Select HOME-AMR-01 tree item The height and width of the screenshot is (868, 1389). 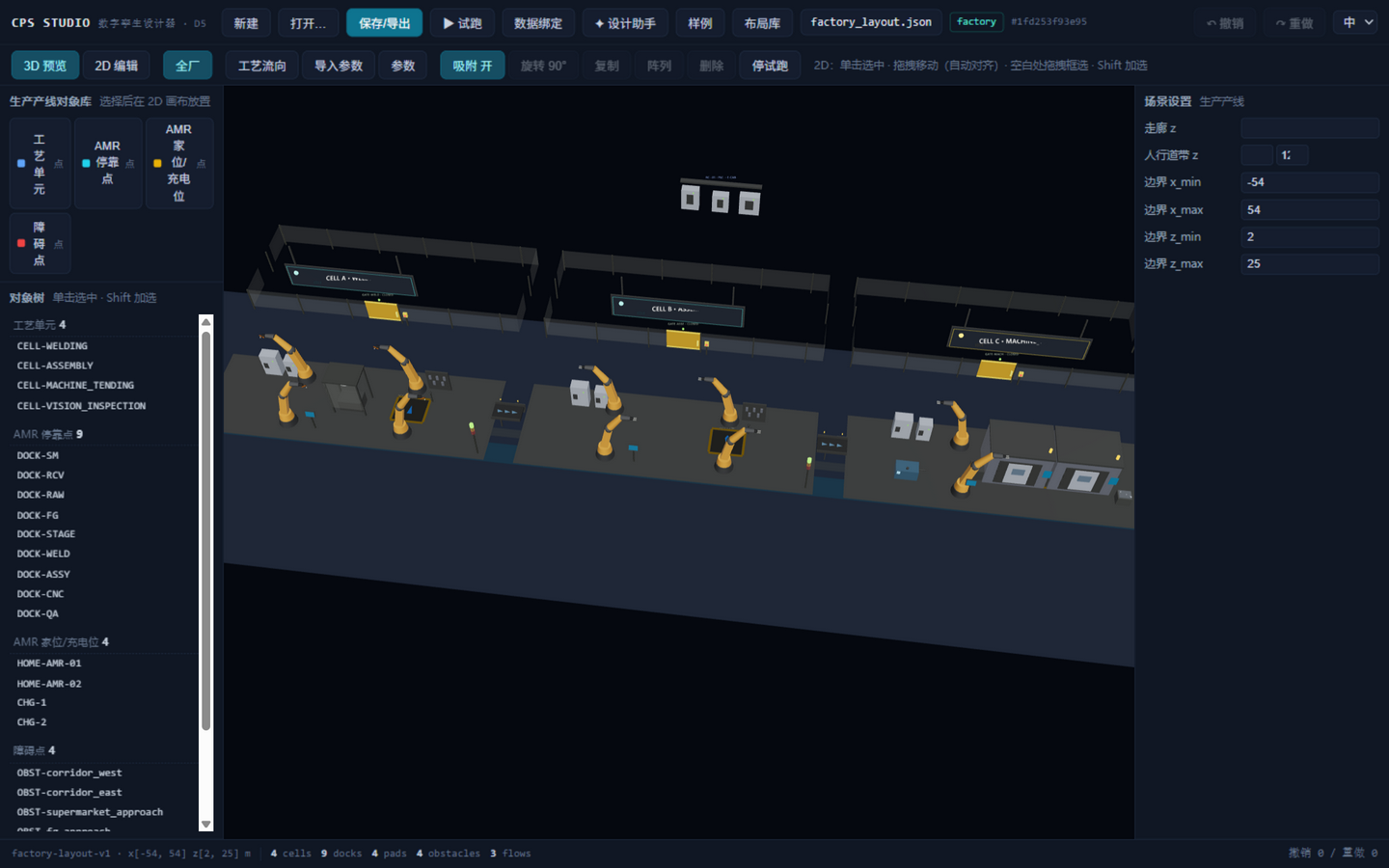pyautogui.click(x=104, y=664)
